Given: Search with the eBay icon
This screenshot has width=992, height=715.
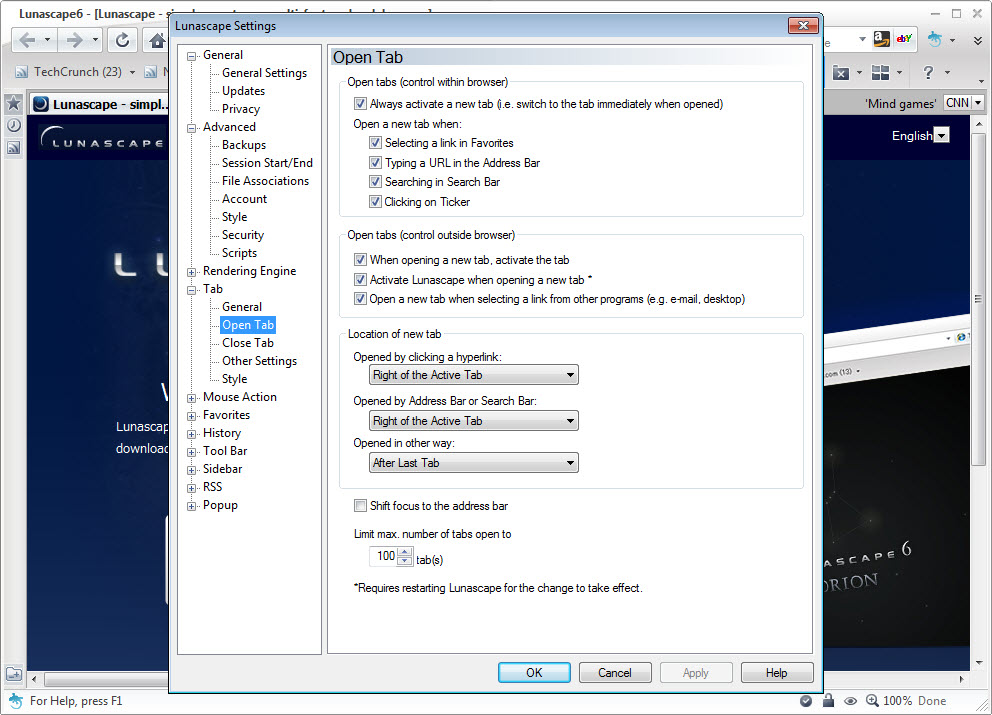Looking at the screenshot, I should pyautogui.click(x=904, y=39).
